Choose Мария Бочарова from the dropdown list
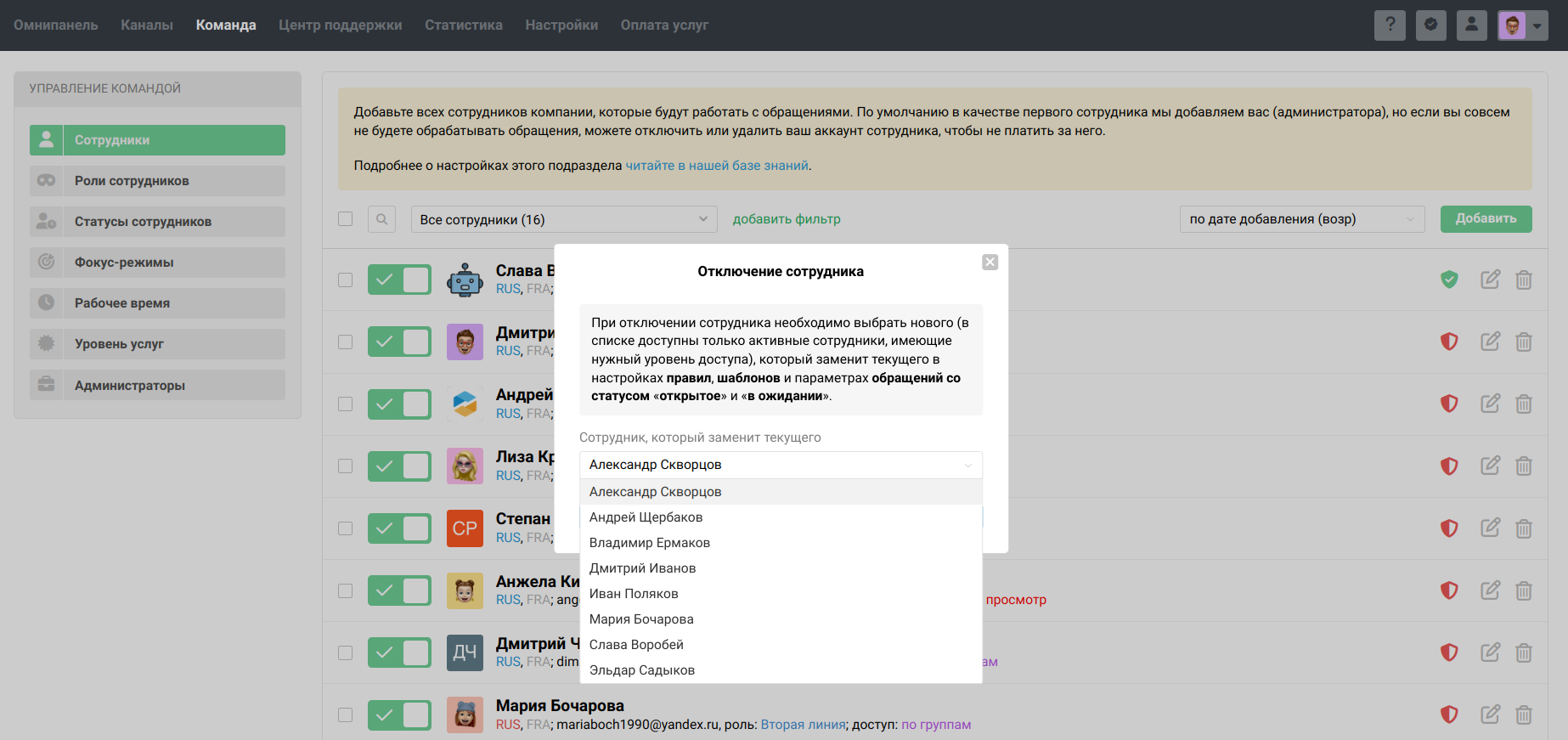1568x740 pixels. point(781,619)
